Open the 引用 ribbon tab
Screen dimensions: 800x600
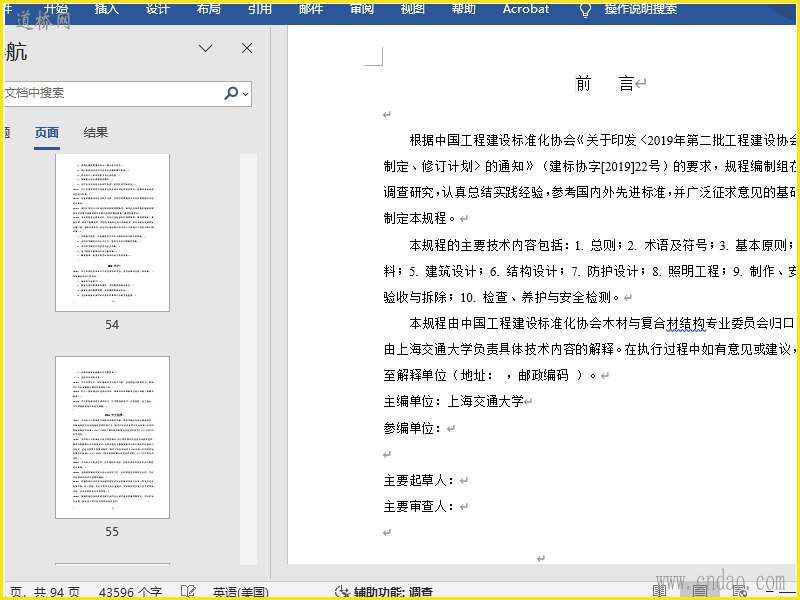[260, 9]
